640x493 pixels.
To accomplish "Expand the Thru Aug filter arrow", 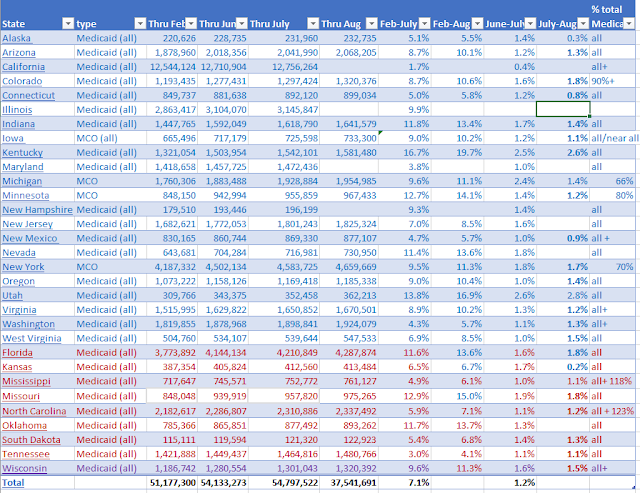I will 371,24.
